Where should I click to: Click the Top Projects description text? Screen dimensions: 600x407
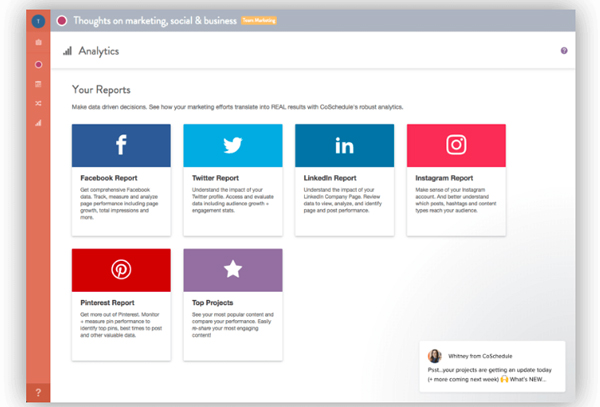[233, 325]
